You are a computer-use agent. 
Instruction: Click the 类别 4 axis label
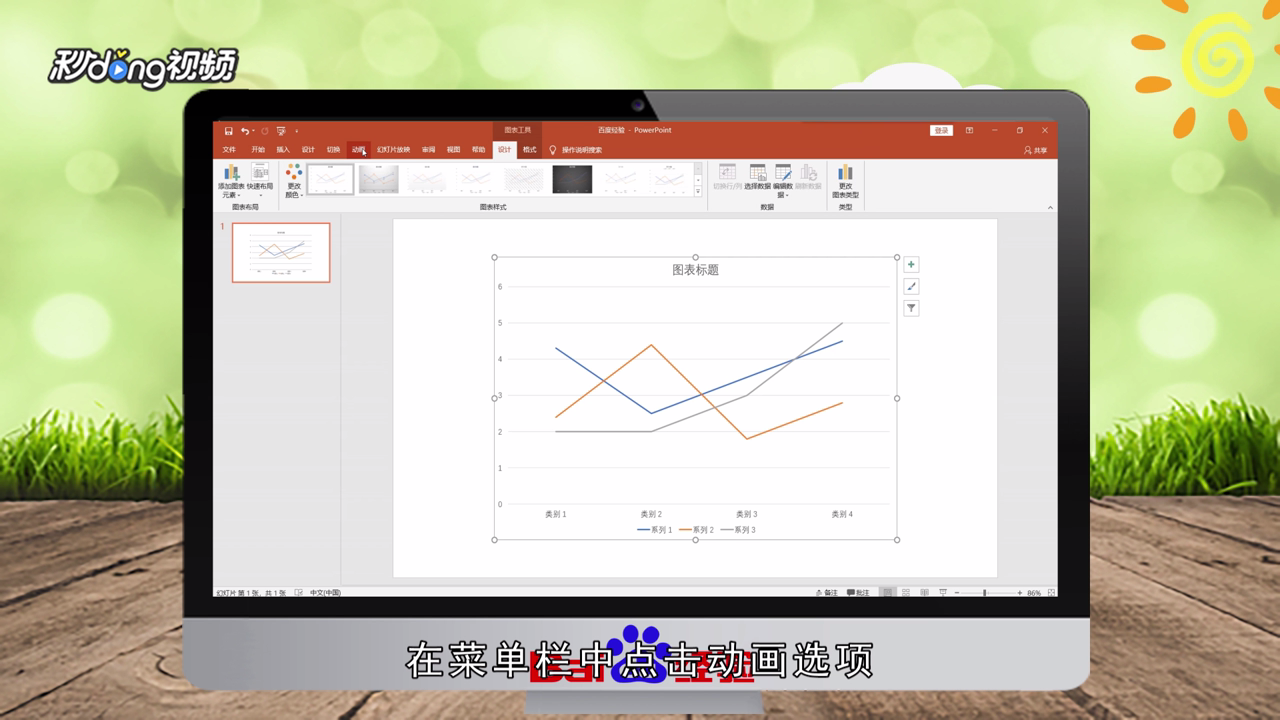(842, 514)
